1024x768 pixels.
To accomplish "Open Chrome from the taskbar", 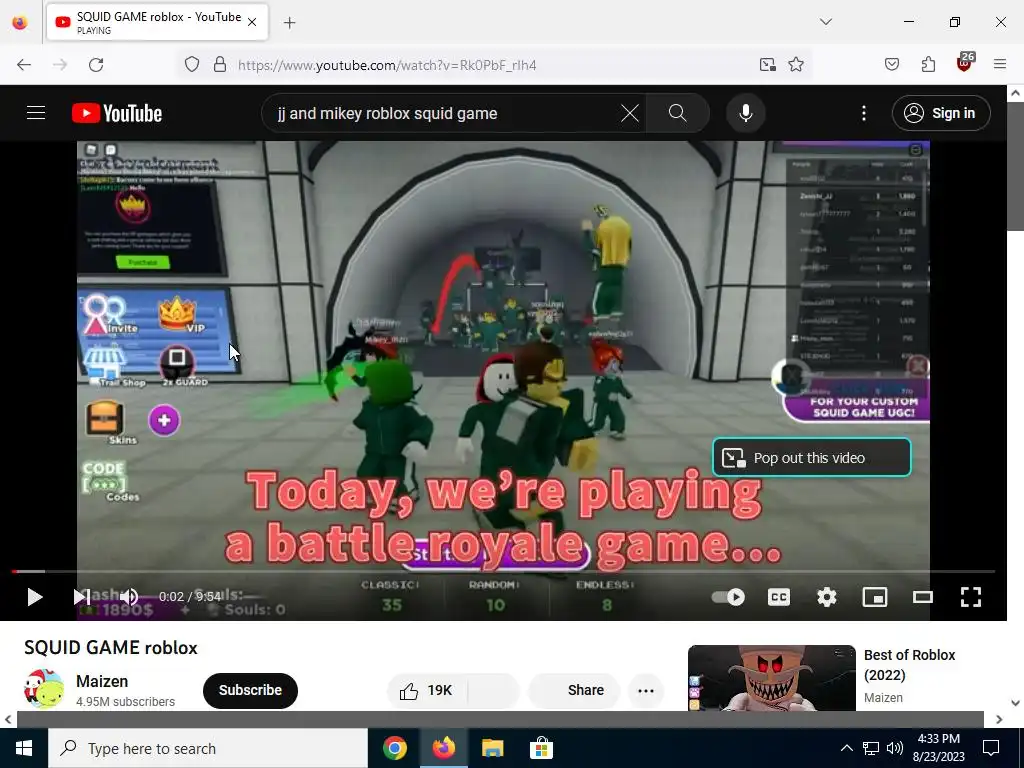I will coord(394,748).
